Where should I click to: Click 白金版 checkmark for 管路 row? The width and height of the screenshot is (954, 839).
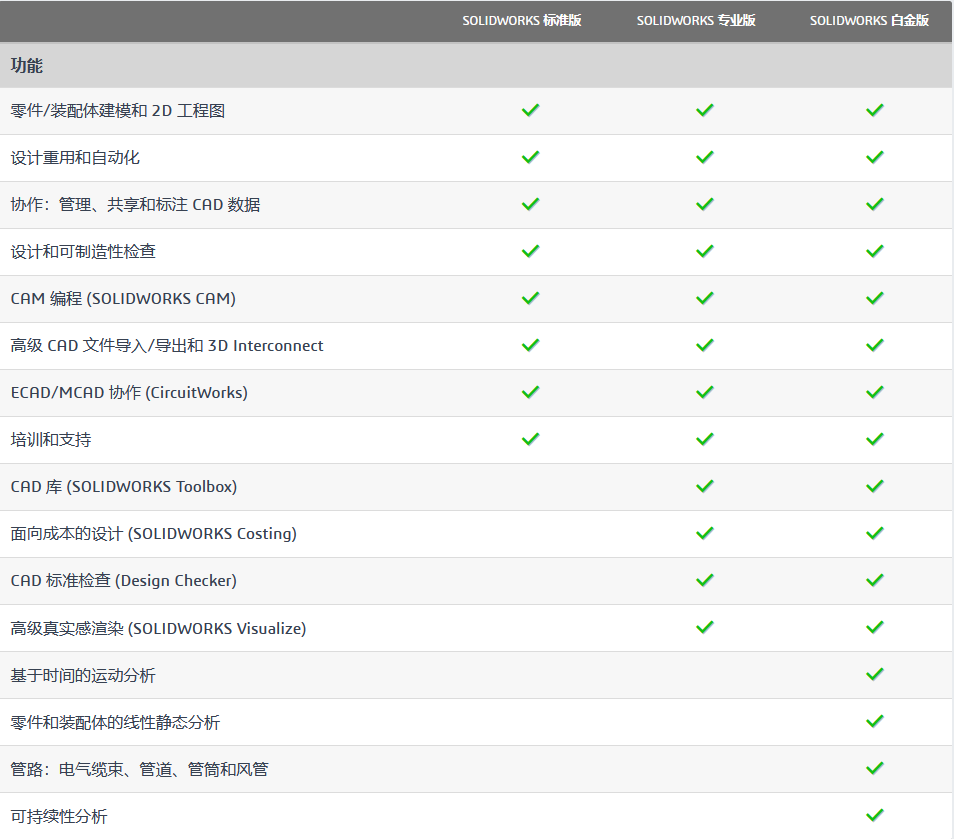pos(875,768)
